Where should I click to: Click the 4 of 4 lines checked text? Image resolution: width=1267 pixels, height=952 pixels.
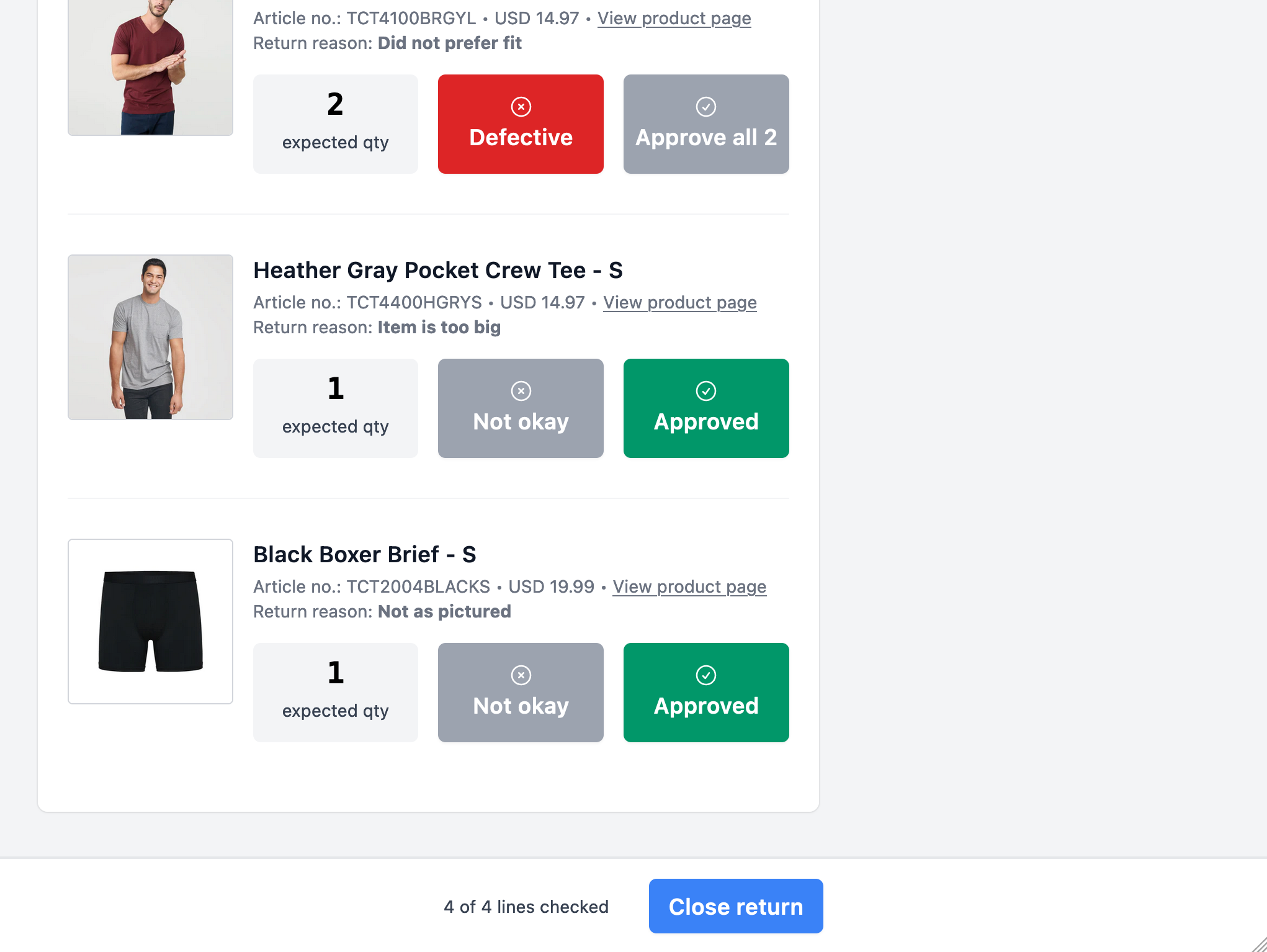[525, 906]
